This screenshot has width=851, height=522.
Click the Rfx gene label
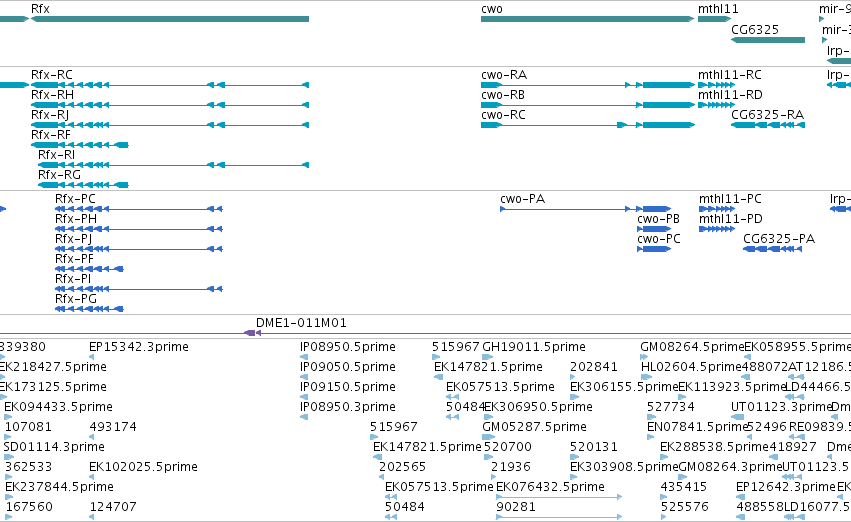click(x=40, y=9)
